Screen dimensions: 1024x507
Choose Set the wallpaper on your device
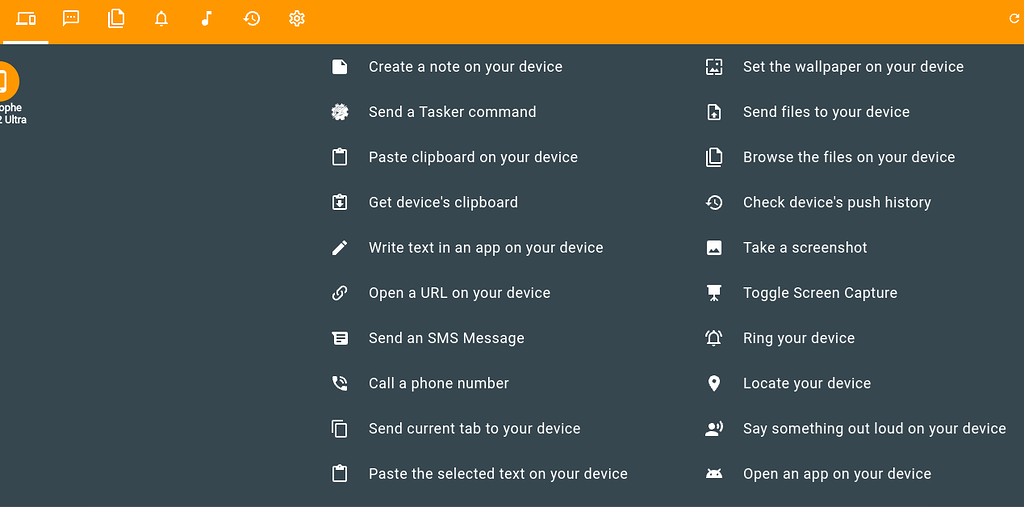click(854, 67)
